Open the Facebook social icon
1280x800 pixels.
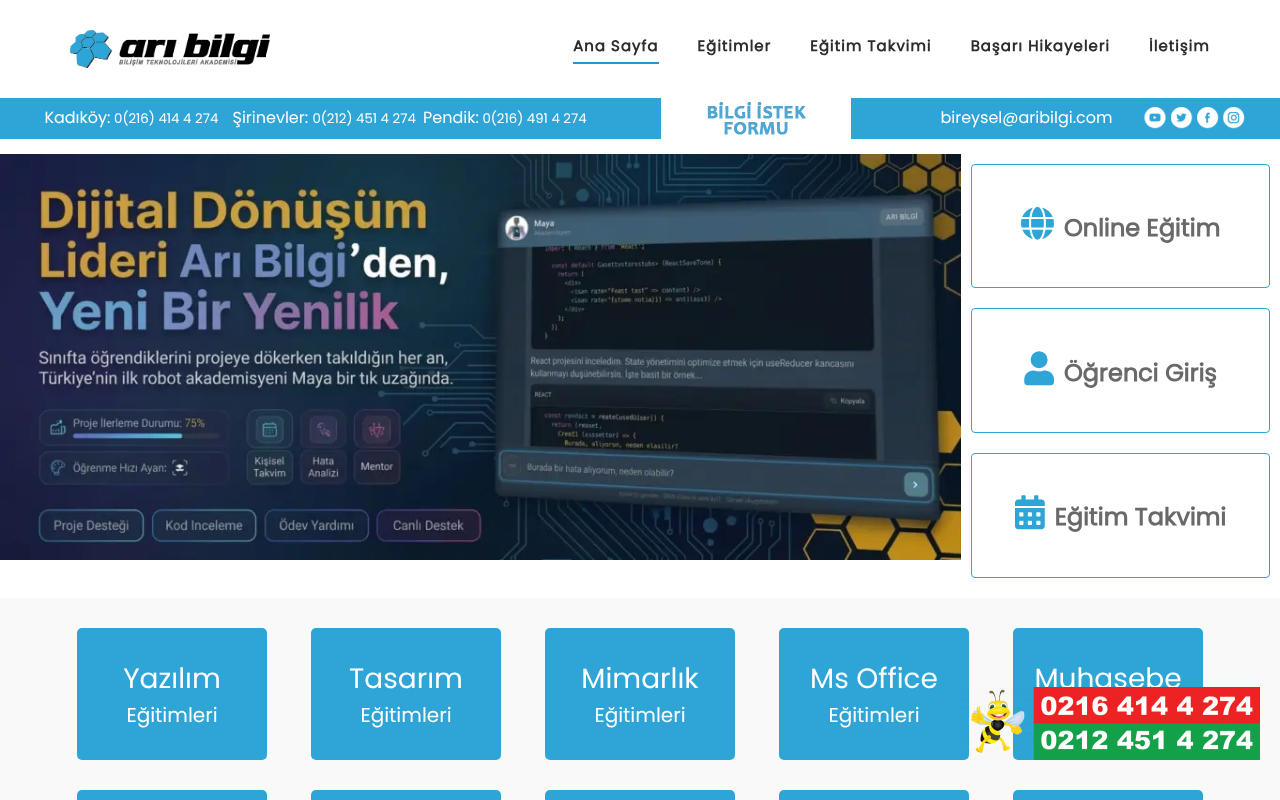(x=1208, y=118)
